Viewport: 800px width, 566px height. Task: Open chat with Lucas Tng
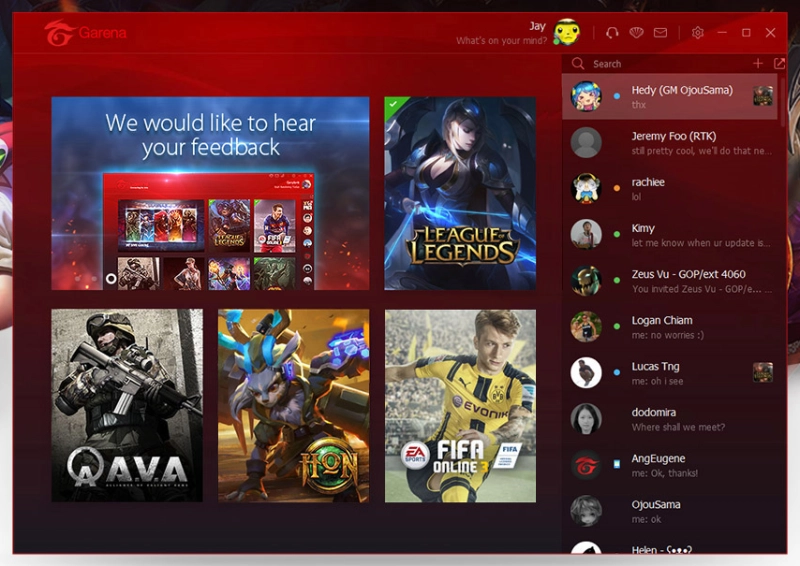pyautogui.click(x=670, y=373)
